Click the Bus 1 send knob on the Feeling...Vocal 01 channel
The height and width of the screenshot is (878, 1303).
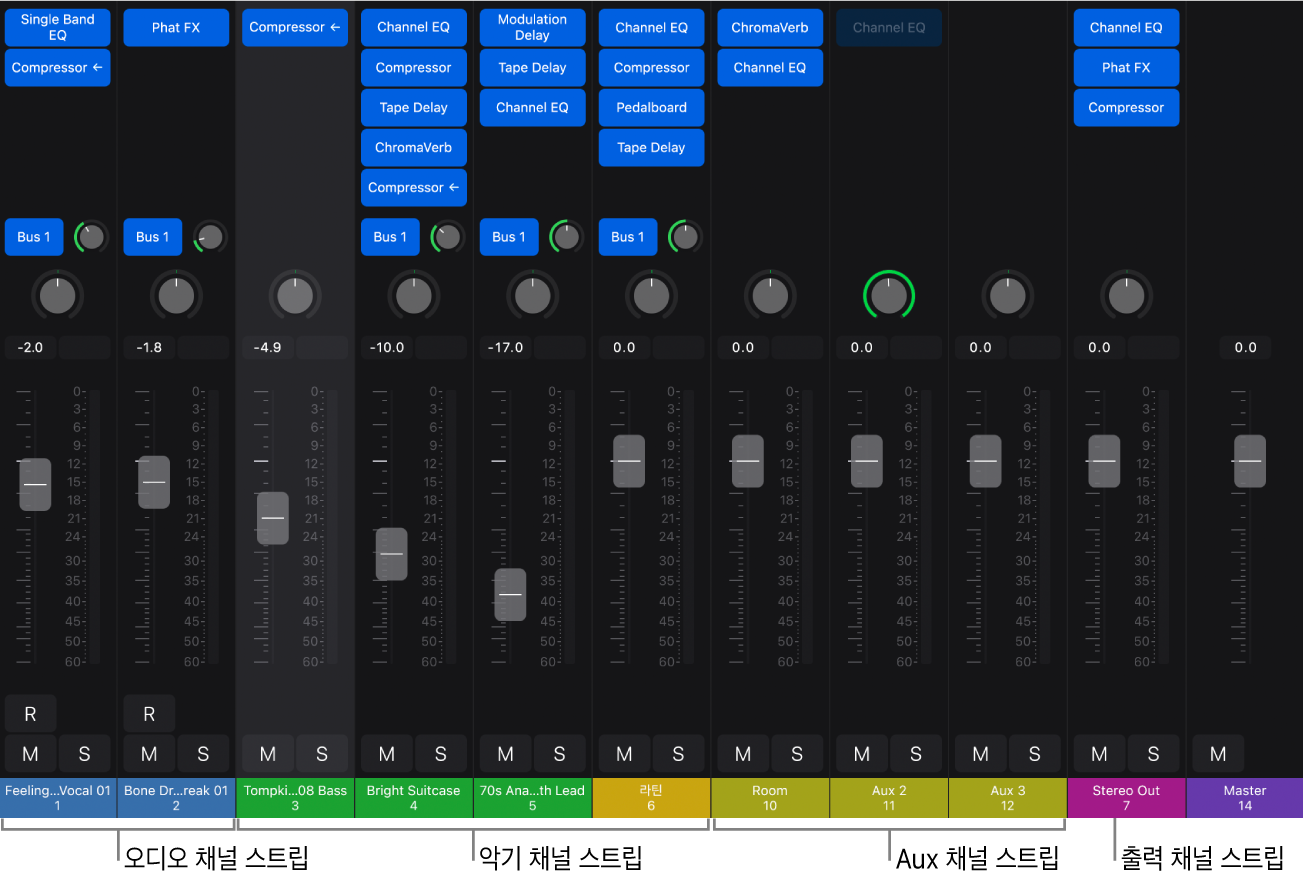91,237
